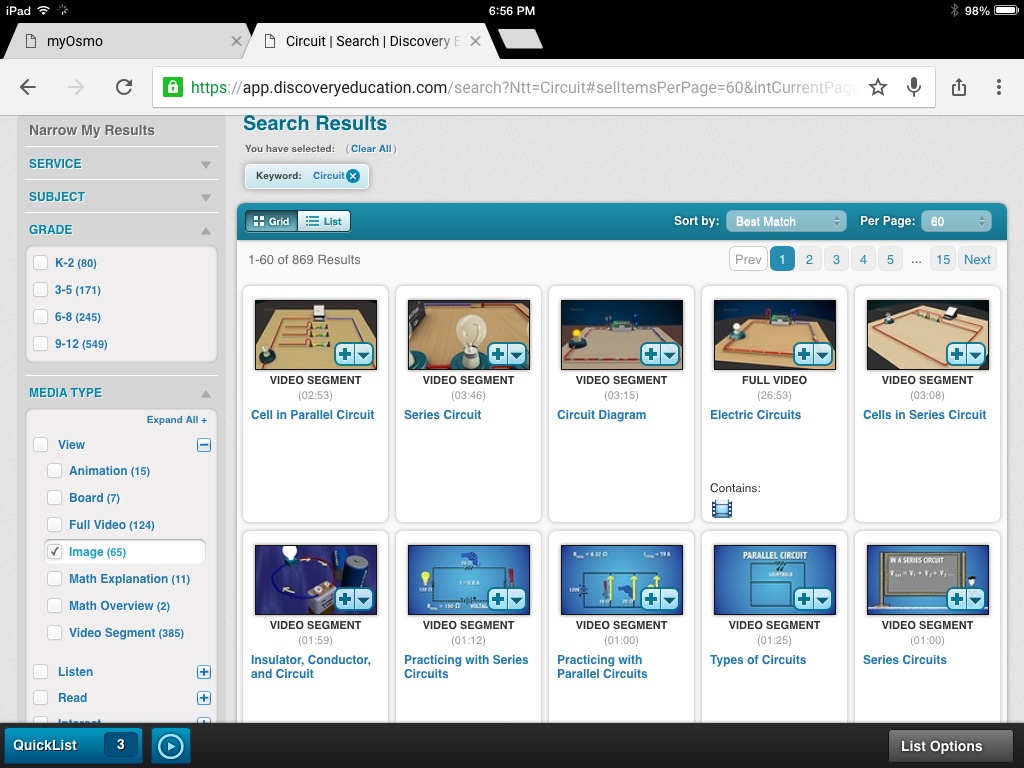The image size is (1024, 768).
Task: Open the Per Page 60 dropdown
Action: click(956, 221)
